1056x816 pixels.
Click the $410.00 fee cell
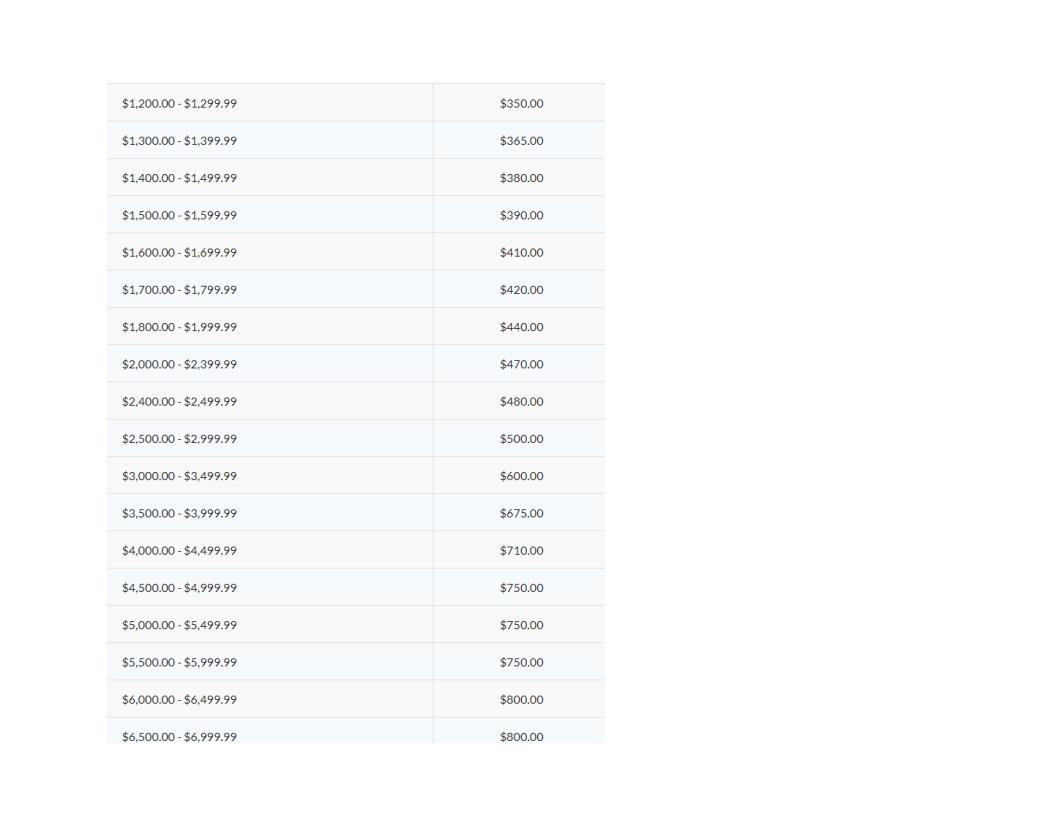coord(521,252)
